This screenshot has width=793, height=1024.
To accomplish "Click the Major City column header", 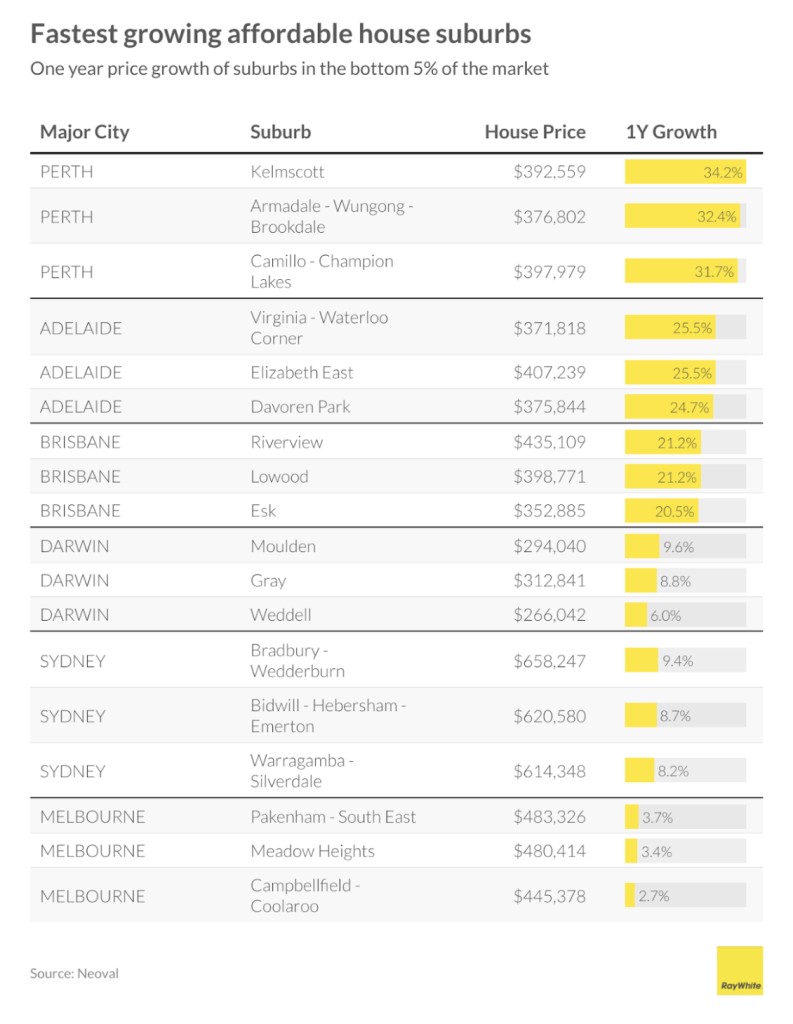I will point(85,132).
